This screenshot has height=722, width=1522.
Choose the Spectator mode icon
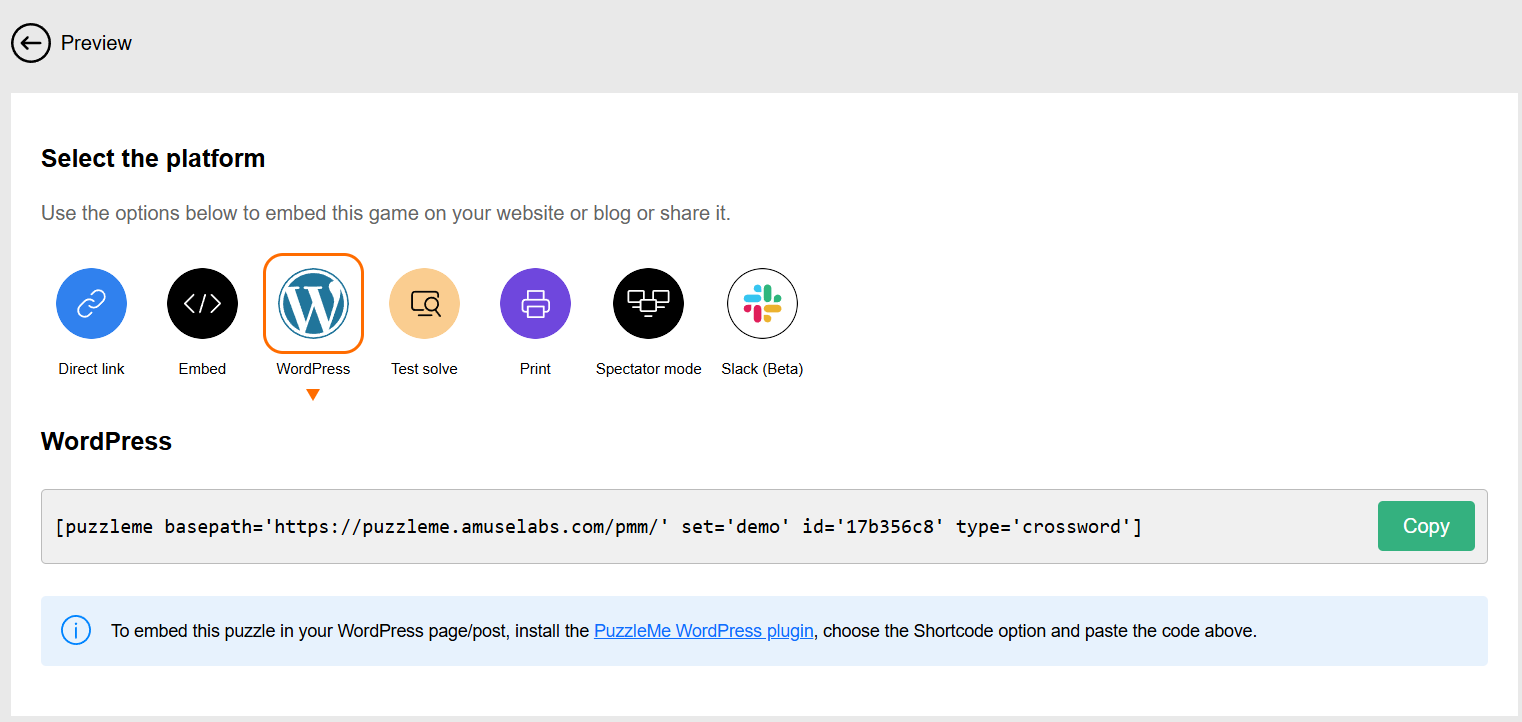pyautogui.click(x=648, y=304)
